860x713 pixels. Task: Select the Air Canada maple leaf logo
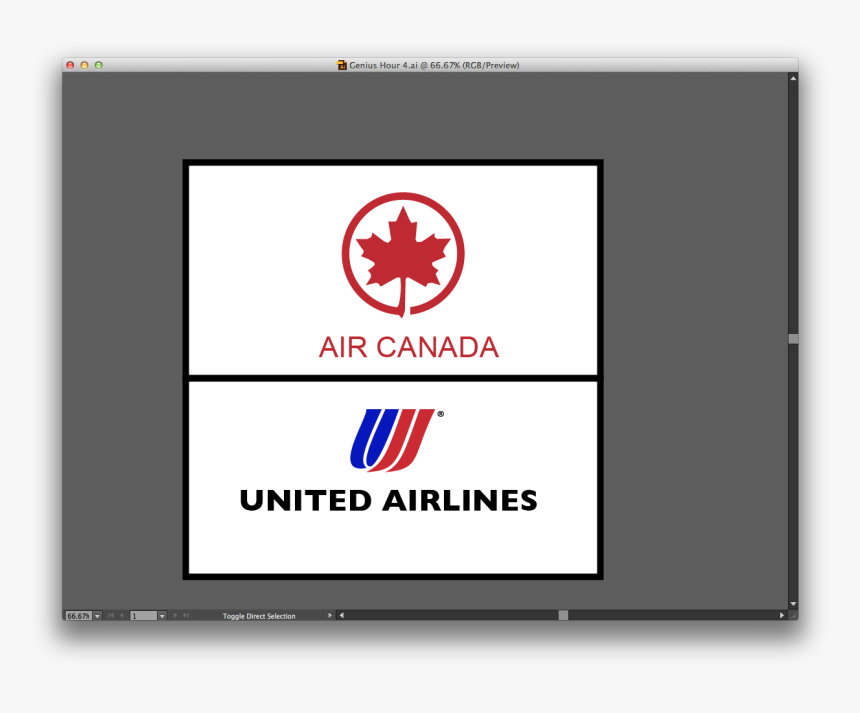click(403, 254)
